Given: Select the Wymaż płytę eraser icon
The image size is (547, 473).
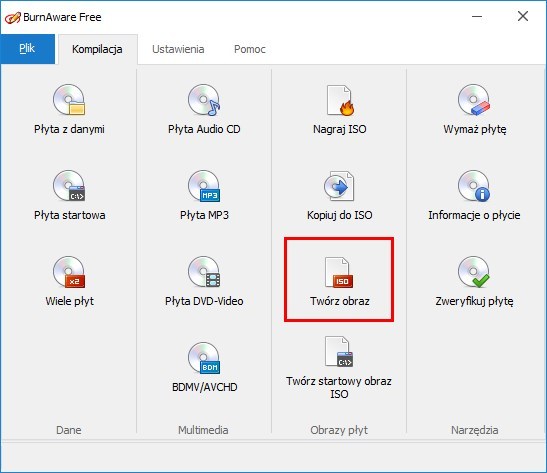Looking at the screenshot, I should click(x=474, y=100).
